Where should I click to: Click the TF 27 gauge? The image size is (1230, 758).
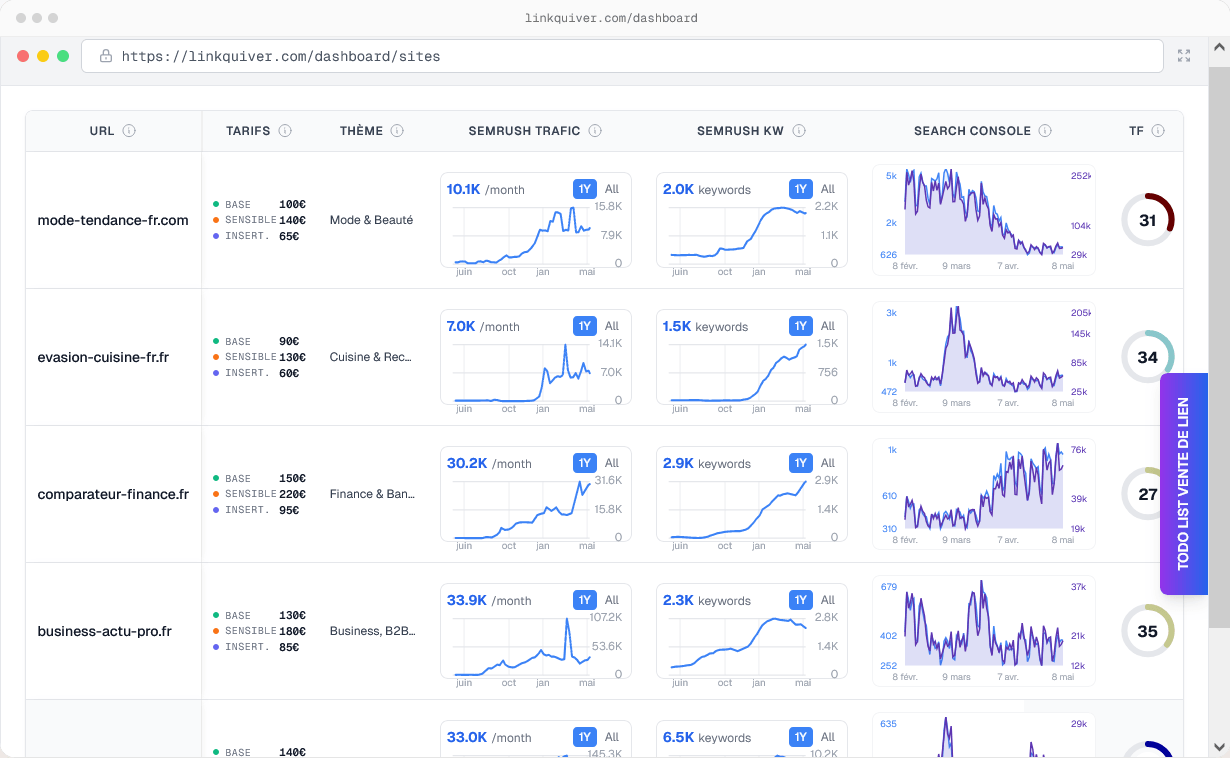(1147, 494)
